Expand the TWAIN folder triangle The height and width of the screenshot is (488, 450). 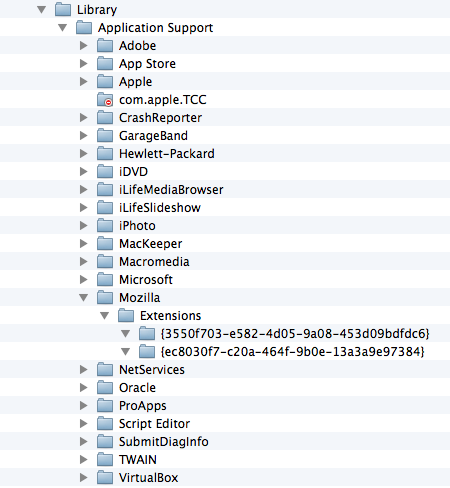click(x=84, y=460)
